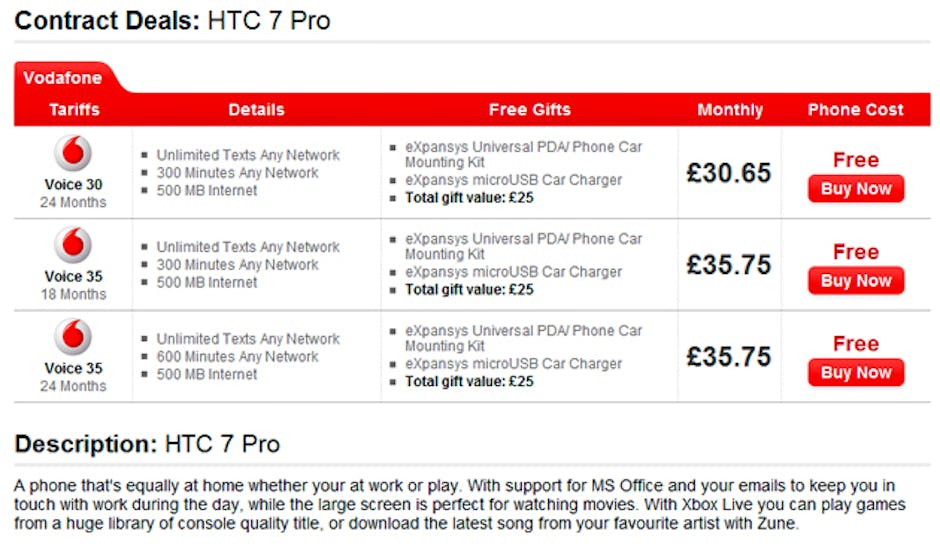Viewport: 940px width, 549px height.
Task: Click the Vodafone logo beside Voice 30
Action: [x=73, y=153]
